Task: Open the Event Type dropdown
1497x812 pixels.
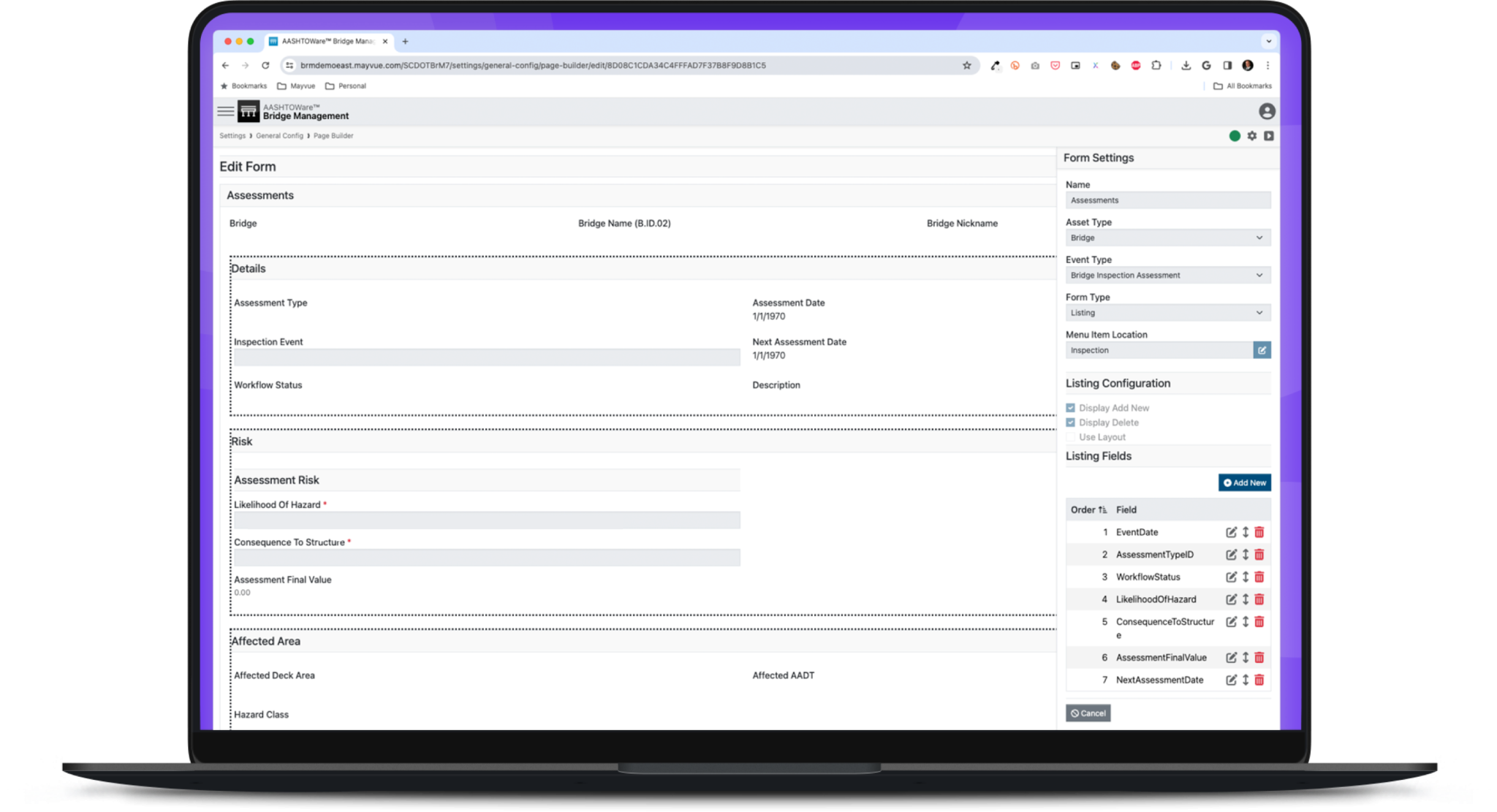Action: (x=1167, y=275)
